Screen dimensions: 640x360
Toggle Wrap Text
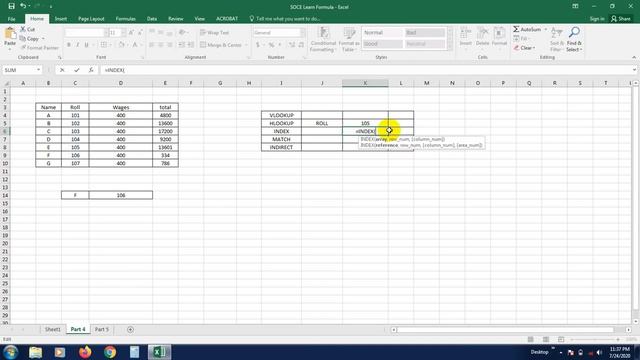(215, 33)
